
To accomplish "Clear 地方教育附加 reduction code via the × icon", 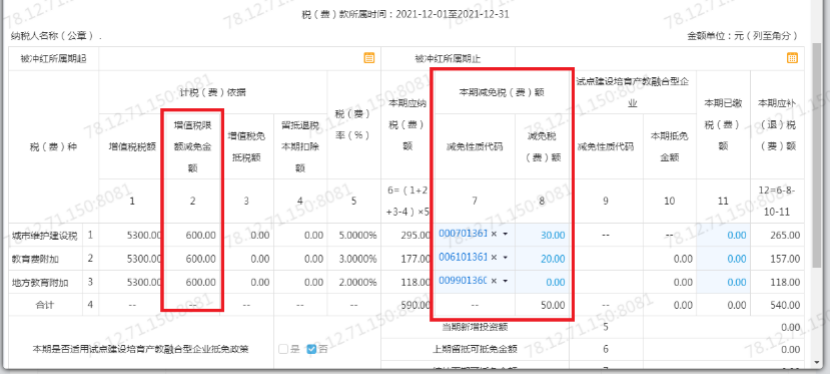I will click(x=493, y=281).
